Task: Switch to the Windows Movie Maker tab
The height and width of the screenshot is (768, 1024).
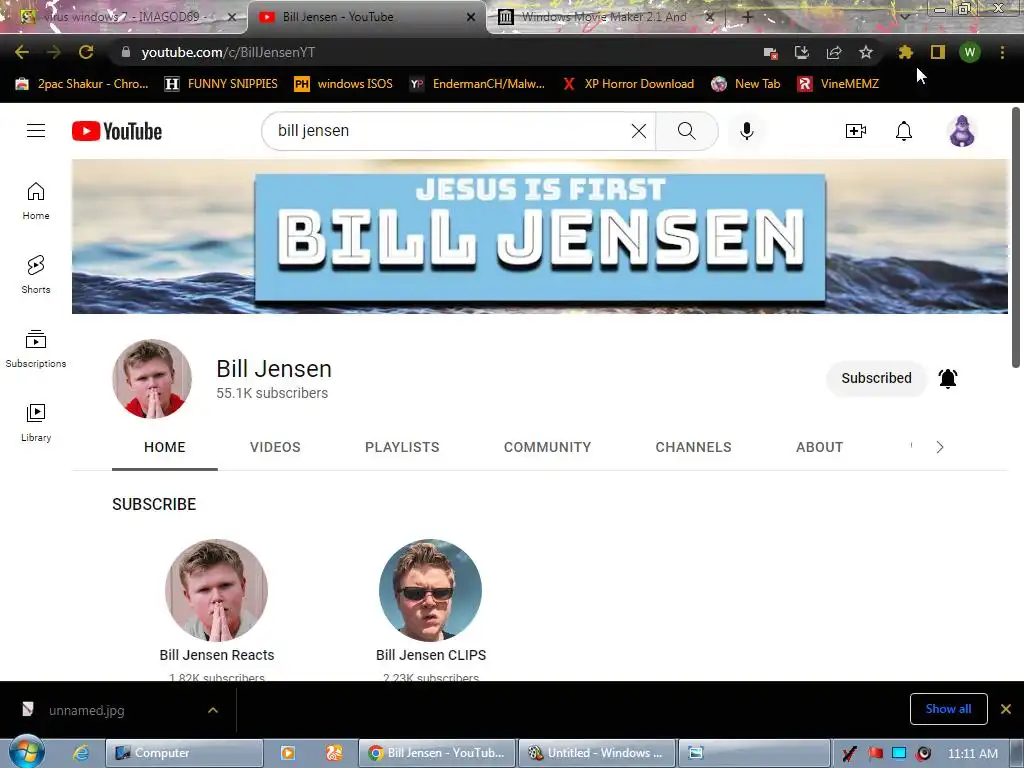Action: click(604, 17)
